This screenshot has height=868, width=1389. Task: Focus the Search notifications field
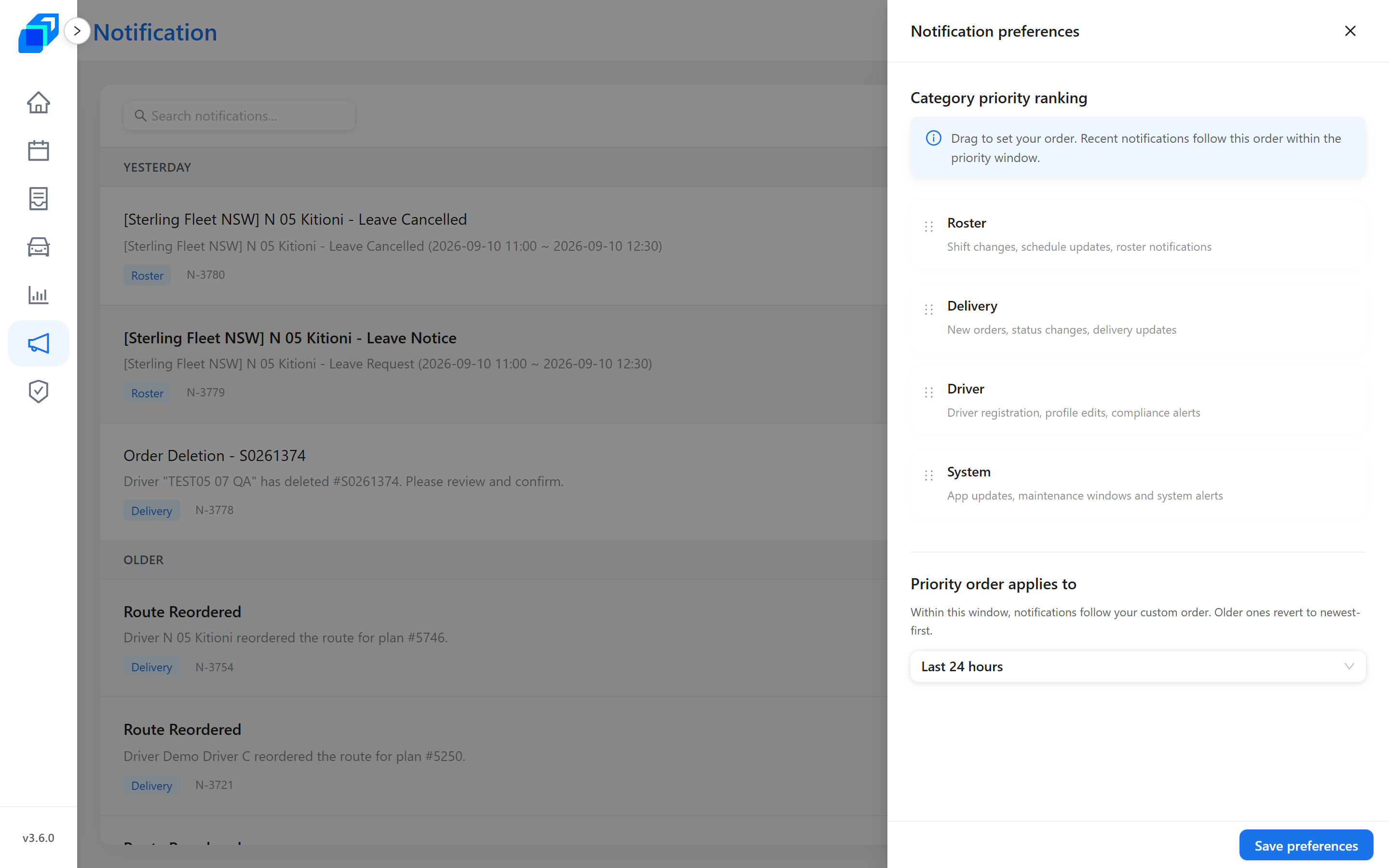[x=239, y=116]
